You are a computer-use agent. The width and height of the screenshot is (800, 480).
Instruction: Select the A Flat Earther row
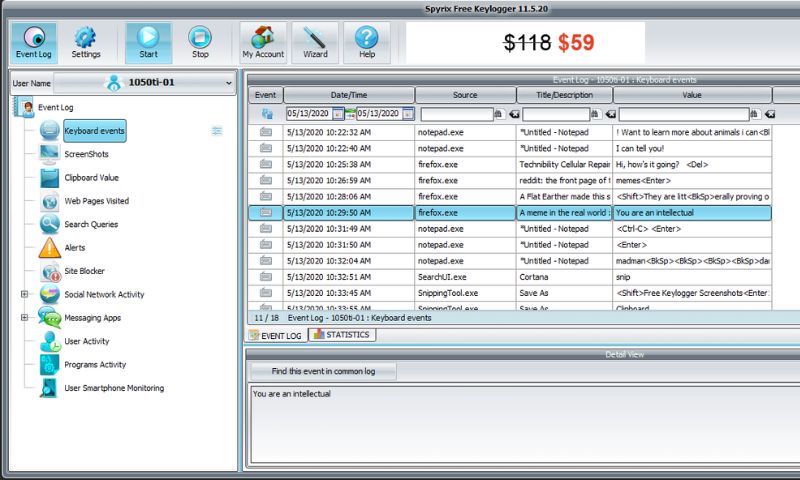(510, 197)
